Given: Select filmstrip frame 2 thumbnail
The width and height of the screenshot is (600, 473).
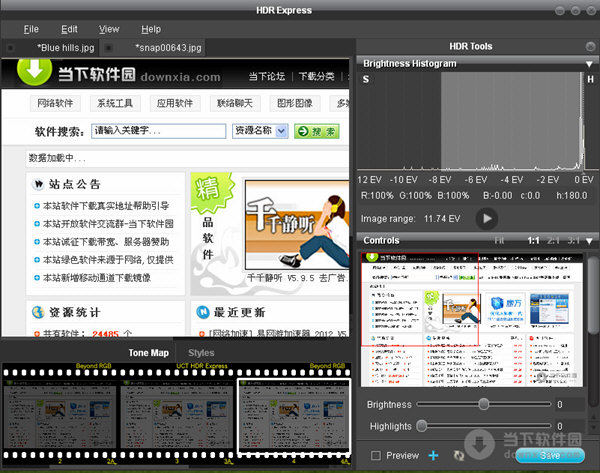Looking at the screenshot, I should [x=59, y=414].
